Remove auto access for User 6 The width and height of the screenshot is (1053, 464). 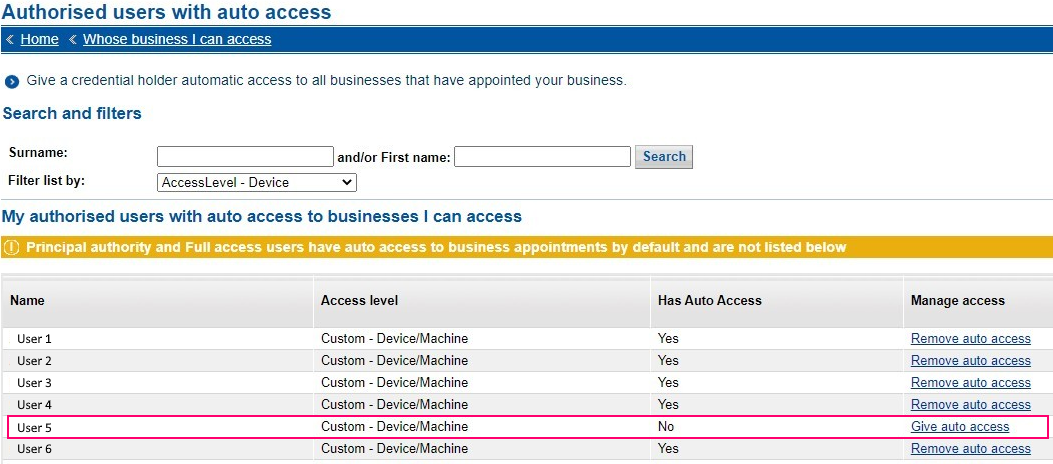coord(970,449)
